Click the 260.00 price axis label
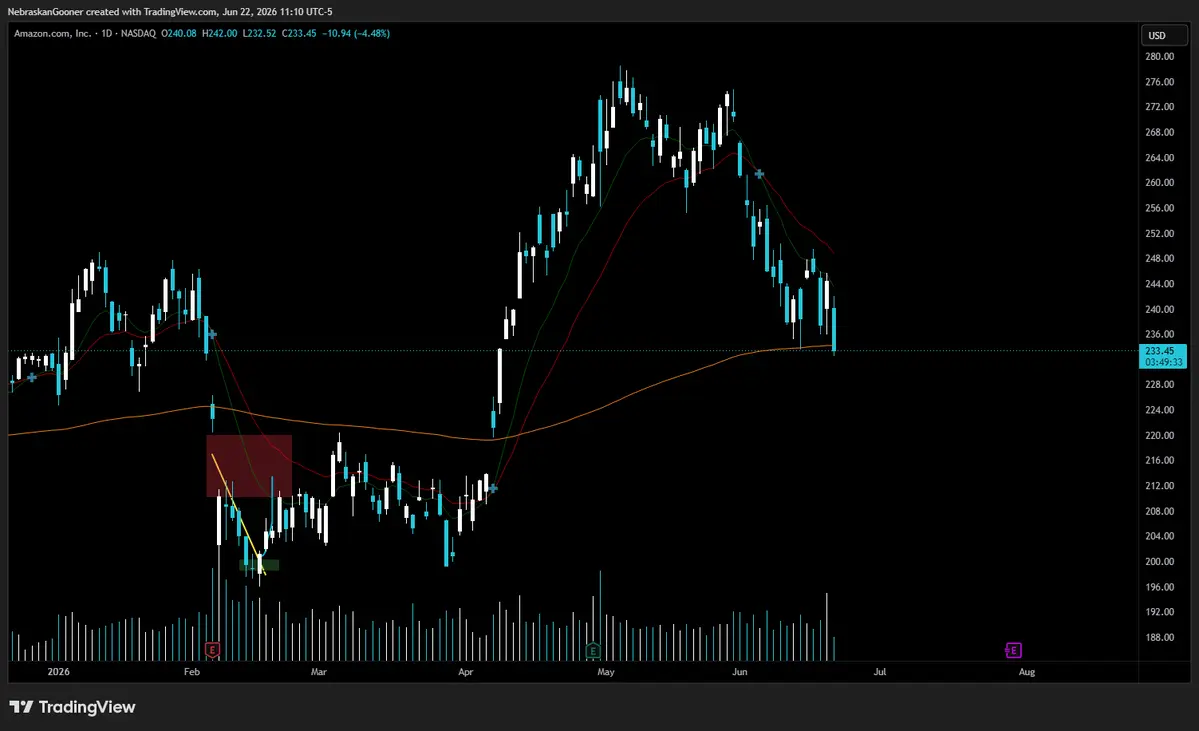 pyautogui.click(x=1159, y=183)
